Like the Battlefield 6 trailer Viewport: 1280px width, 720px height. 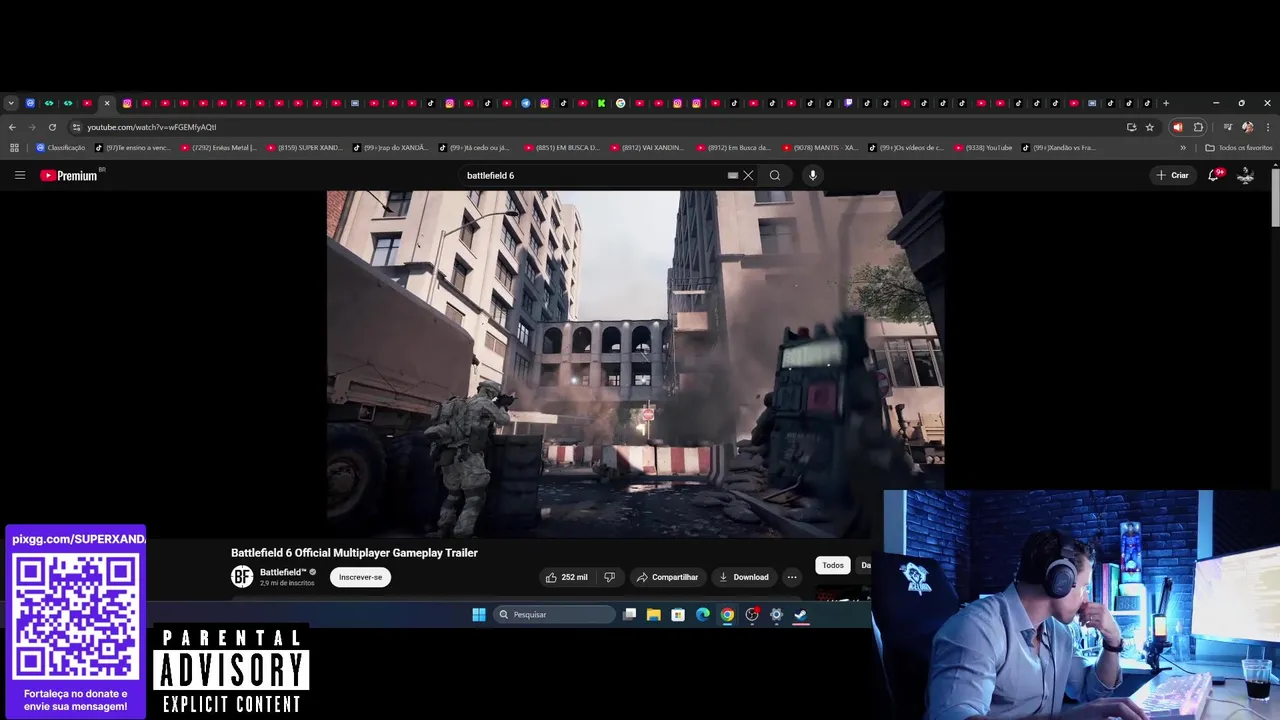(x=567, y=577)
